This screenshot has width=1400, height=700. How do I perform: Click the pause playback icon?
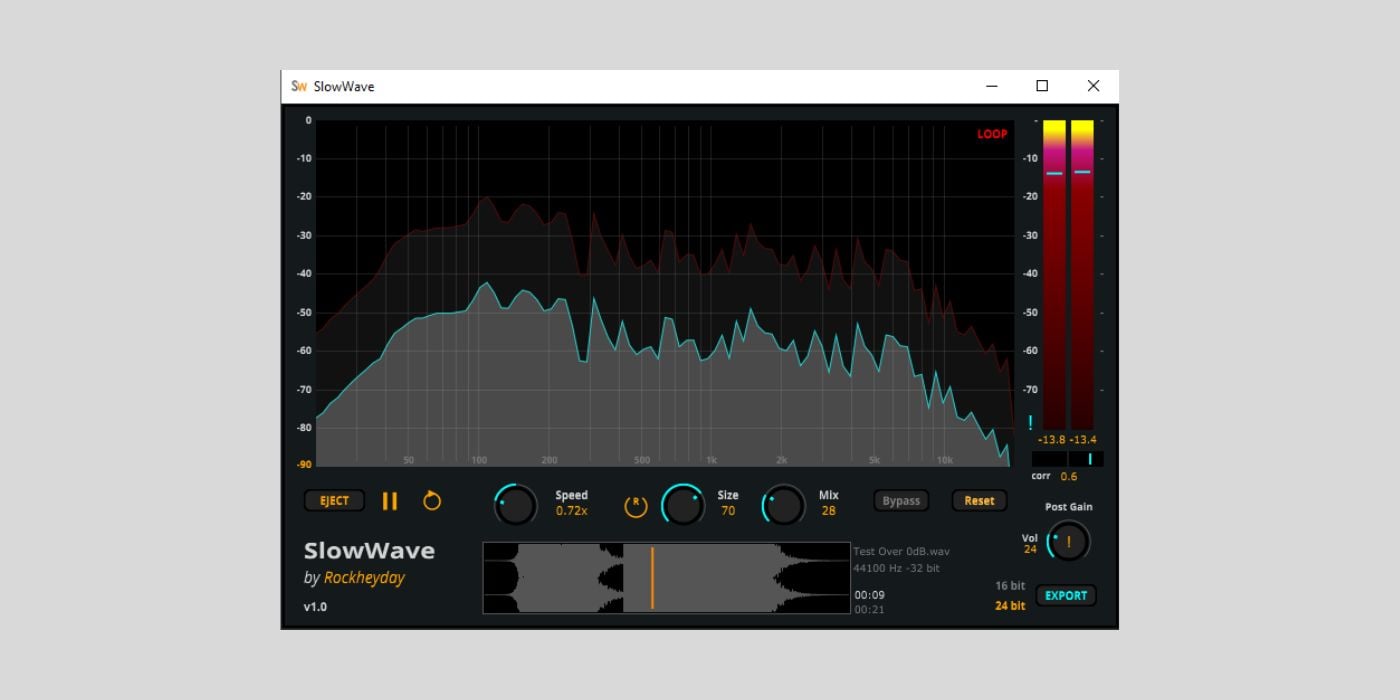[x=391, y=501]
